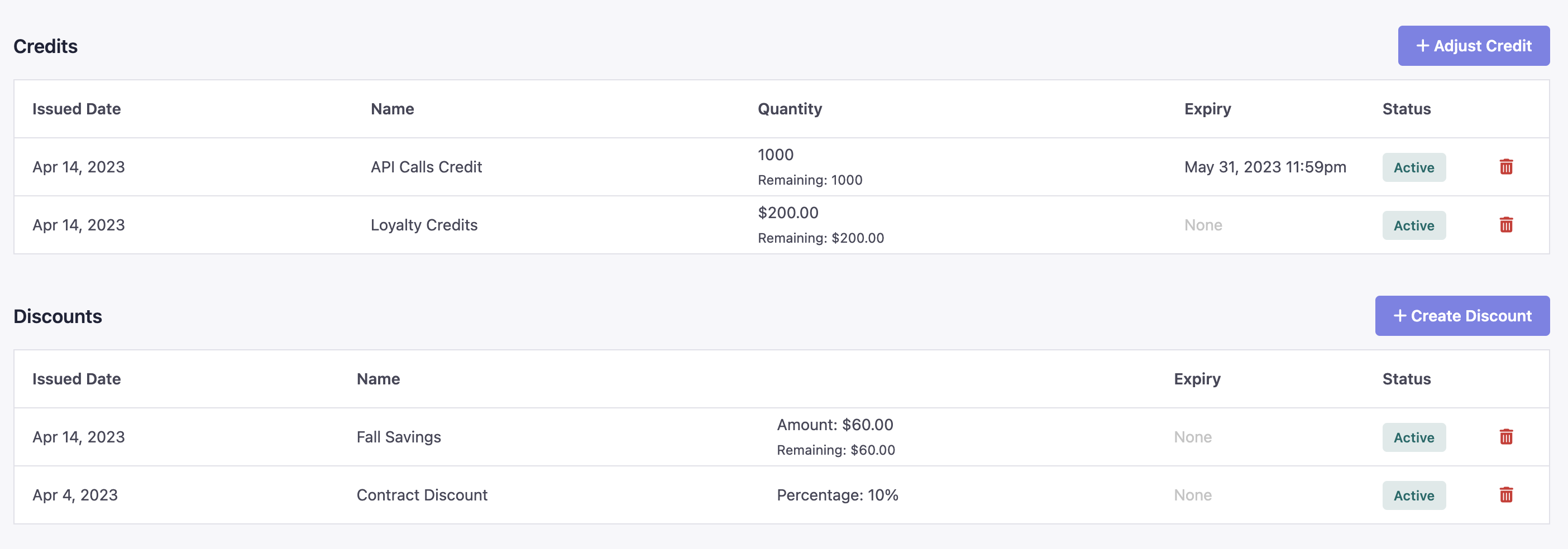
Task: Click the Quantity column header
Action: (x=790, y=109)
